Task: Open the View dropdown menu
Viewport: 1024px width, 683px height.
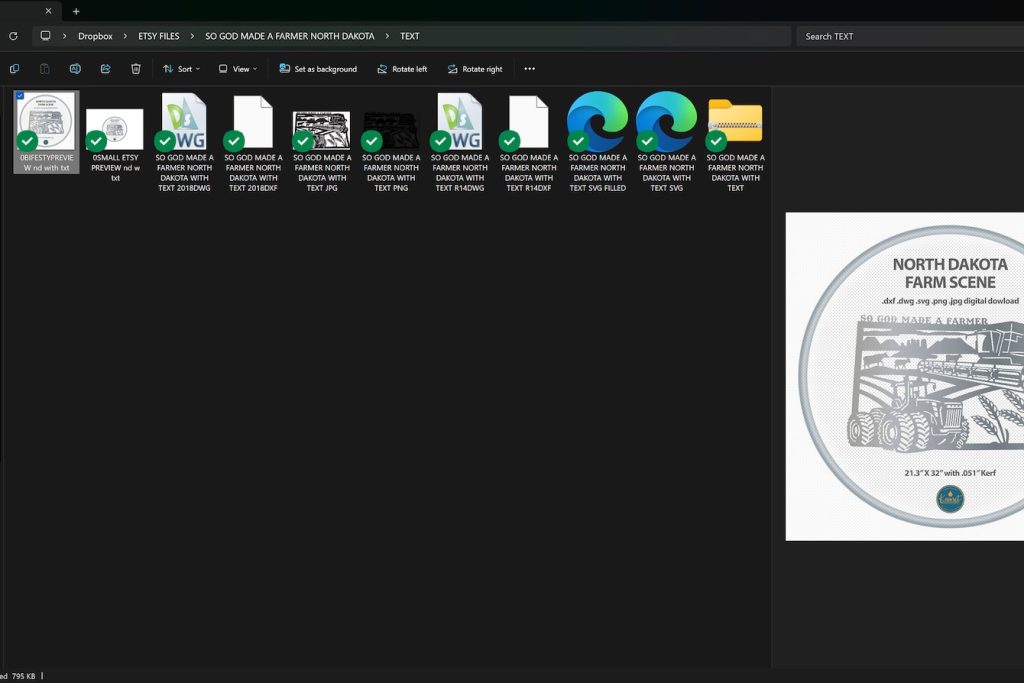Action: tap(238, 69)
